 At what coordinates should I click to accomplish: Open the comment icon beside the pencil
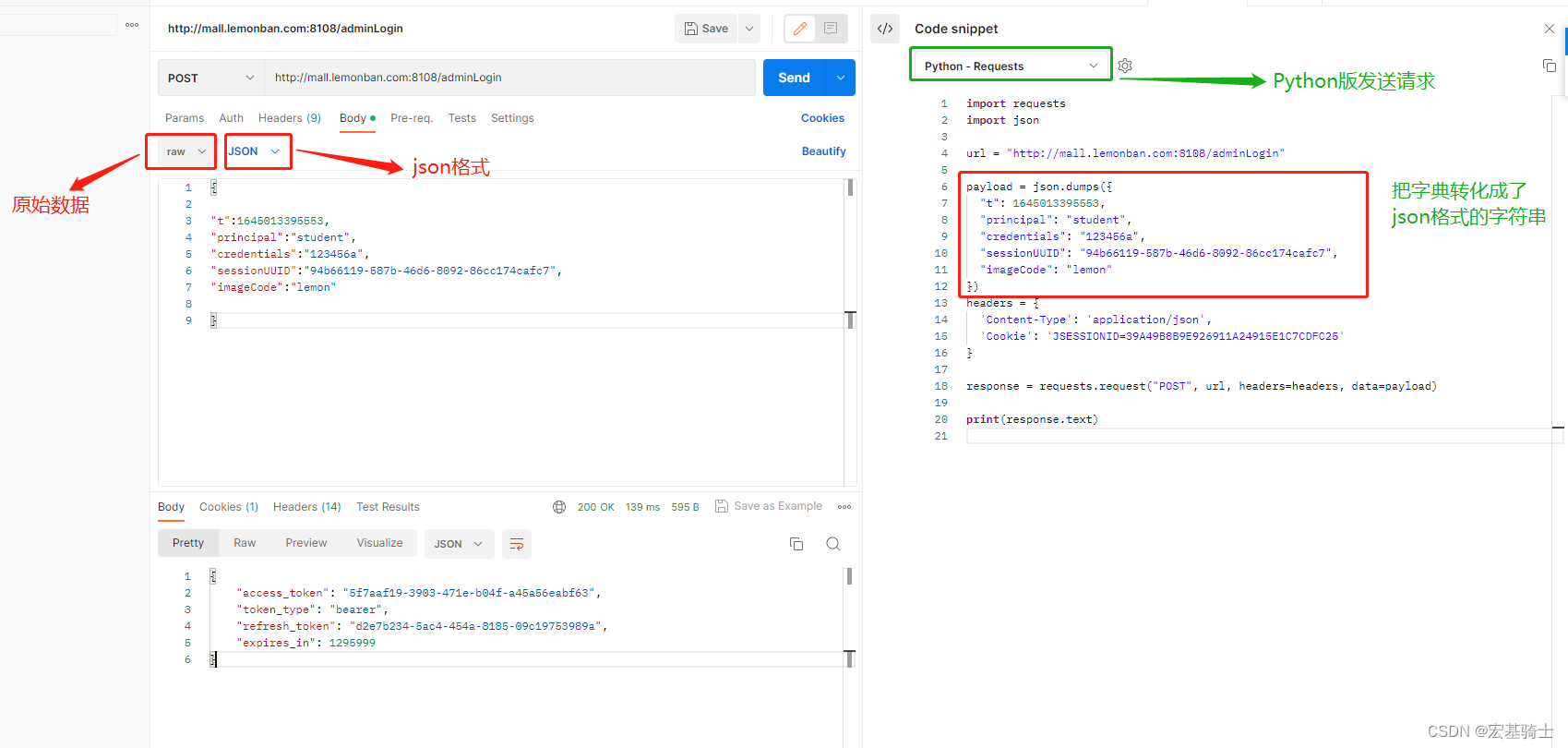[x=831, y=29]
